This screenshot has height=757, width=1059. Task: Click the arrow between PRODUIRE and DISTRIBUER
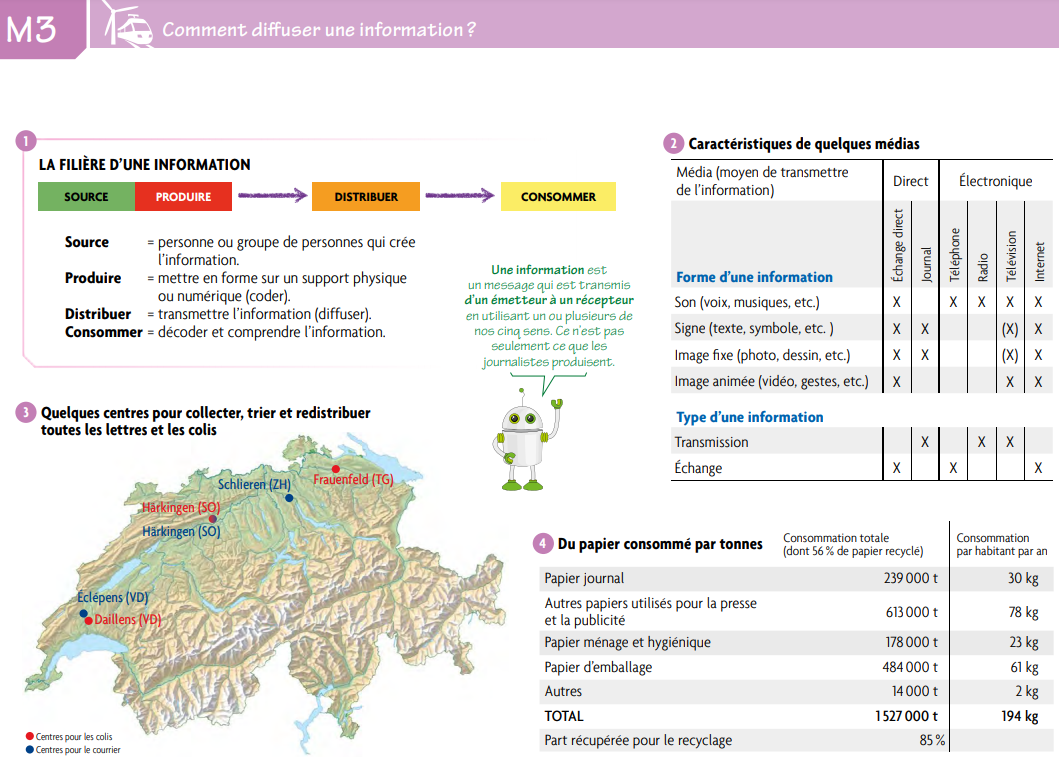[x=272, y=196]
